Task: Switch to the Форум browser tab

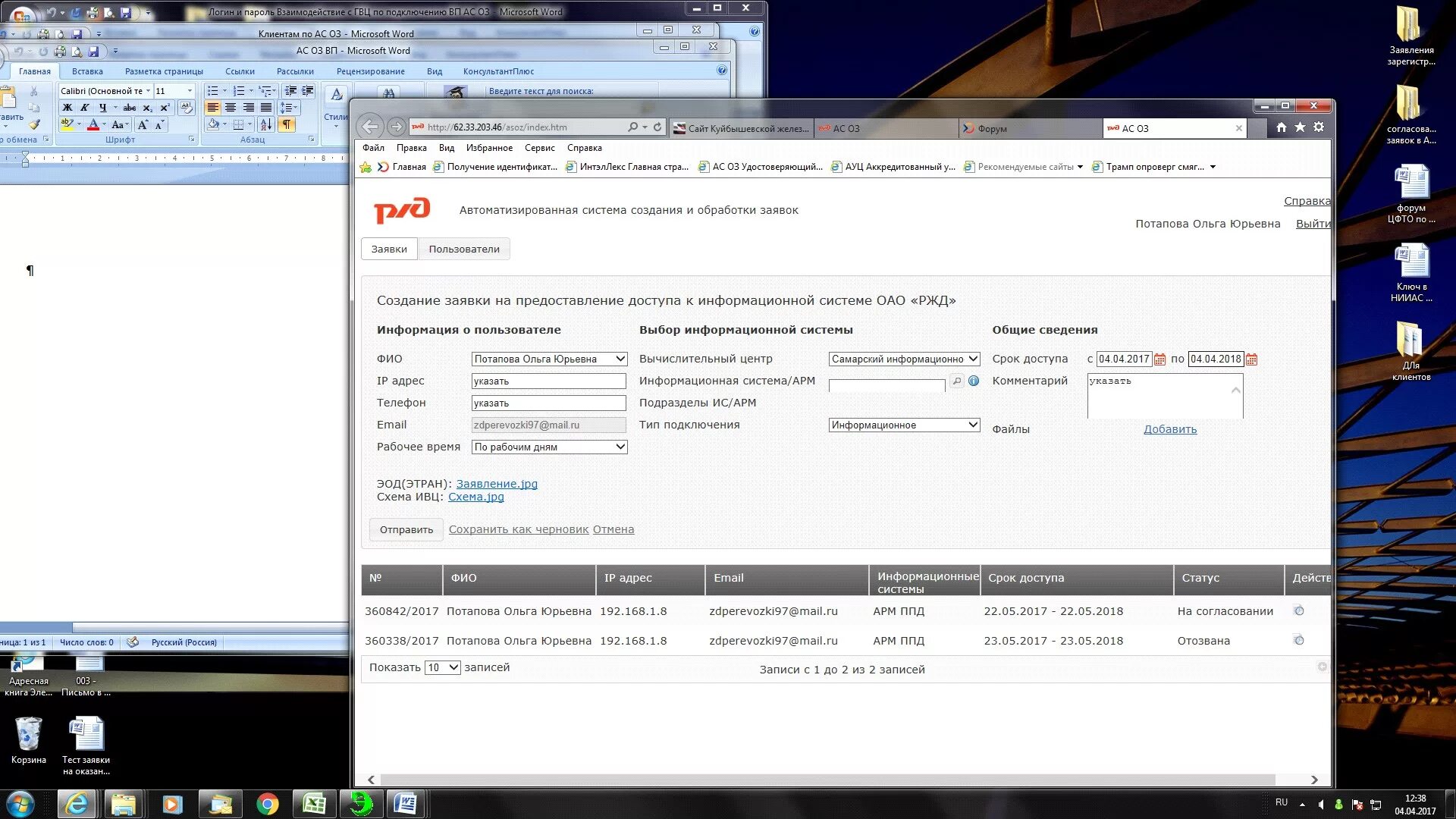Action: (1031, 128)
